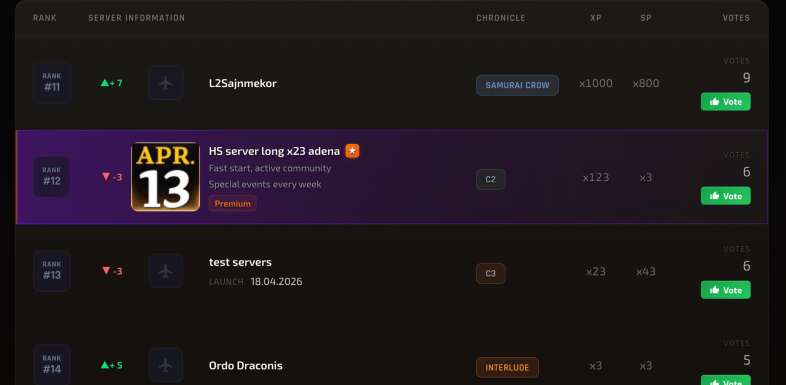
Task: Open HS server long x23 adena title
Action: (274, 151)
